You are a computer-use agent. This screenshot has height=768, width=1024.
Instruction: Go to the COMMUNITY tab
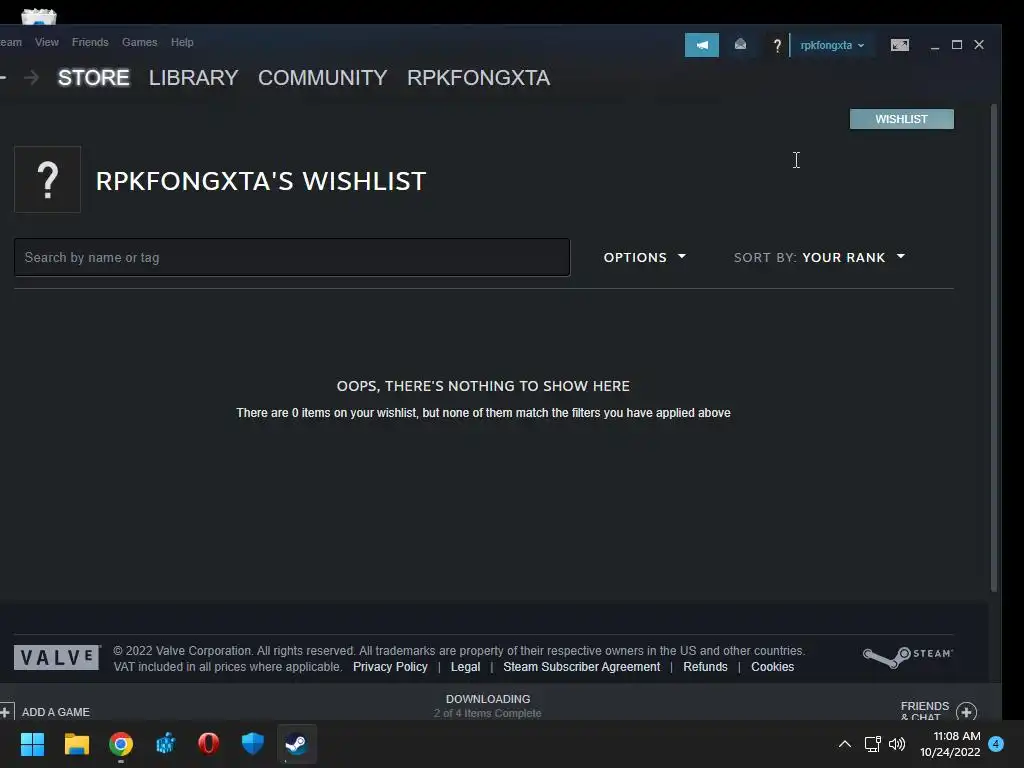(323, 78)
